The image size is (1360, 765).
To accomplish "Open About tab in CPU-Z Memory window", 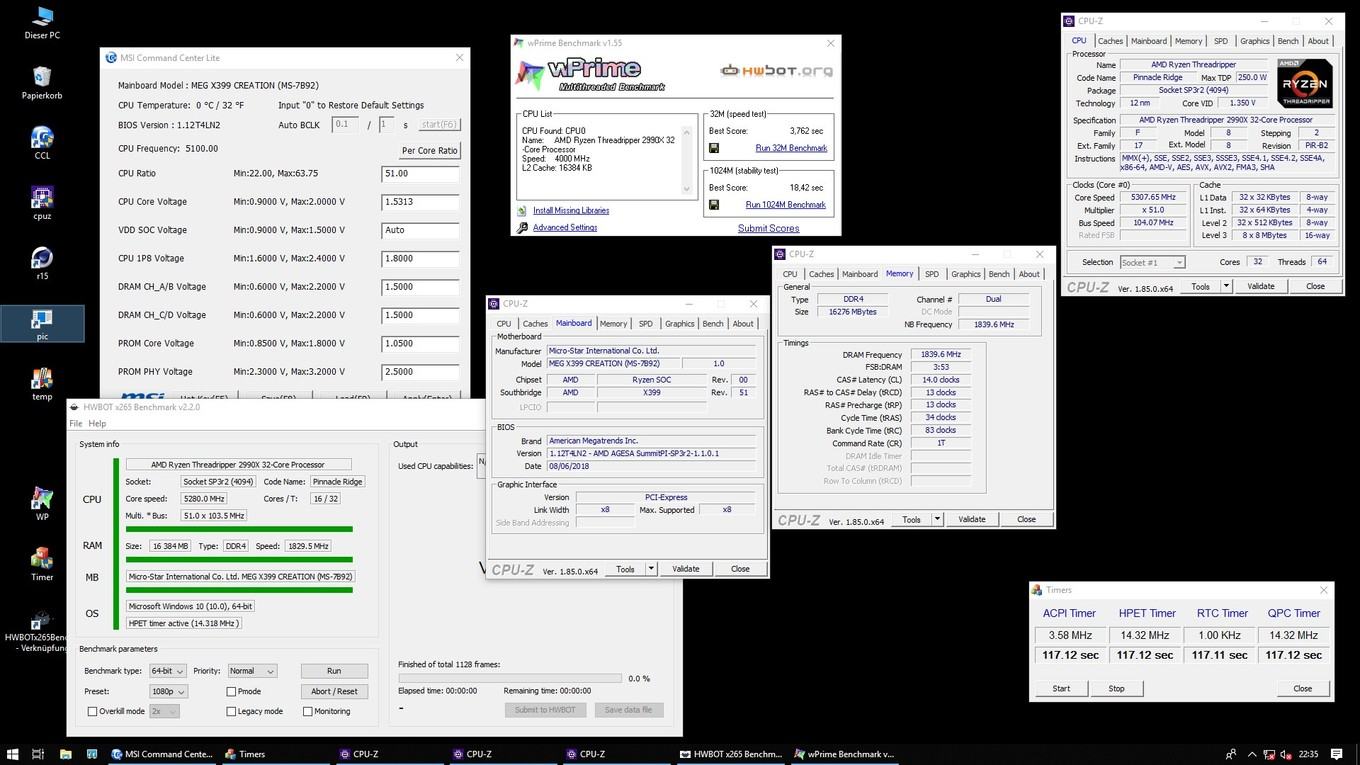I will (1029, 274).
